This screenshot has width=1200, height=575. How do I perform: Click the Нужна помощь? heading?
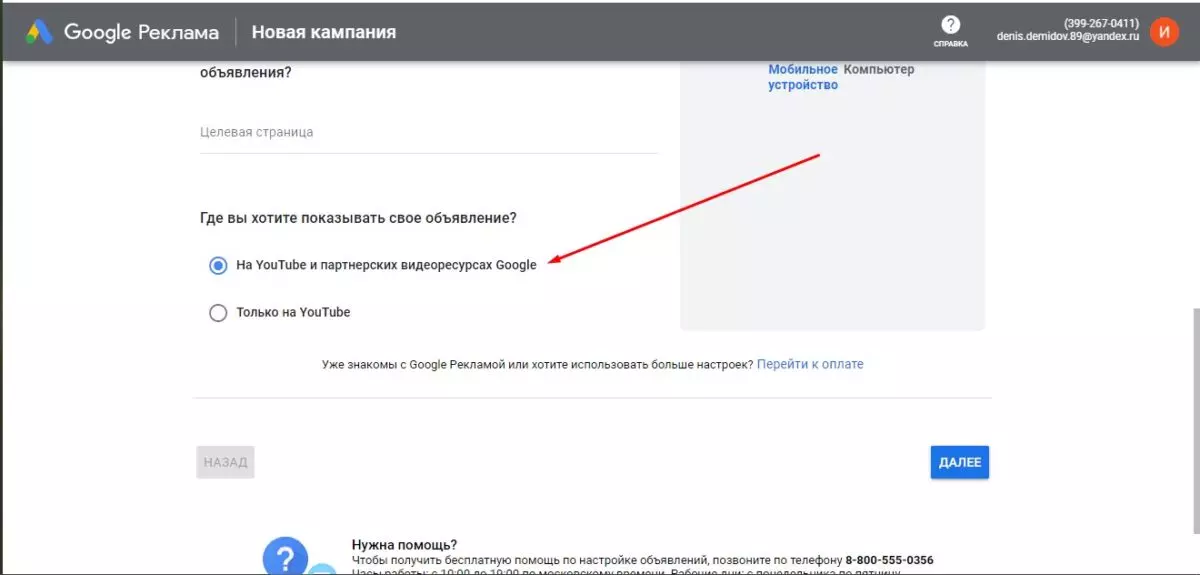click(404, 545)
